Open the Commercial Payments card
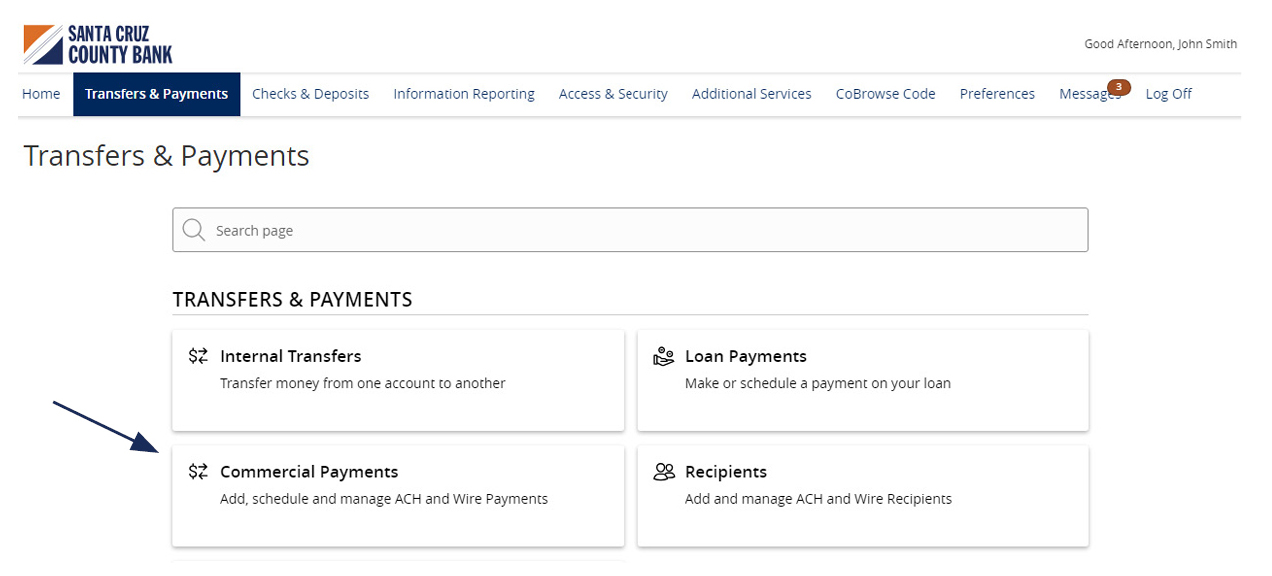This screenshot has height=576, width=1272. tap(398, 495)
